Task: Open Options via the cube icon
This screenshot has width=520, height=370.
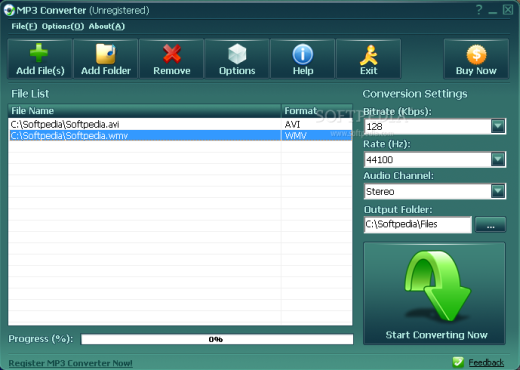Action: 237,54
